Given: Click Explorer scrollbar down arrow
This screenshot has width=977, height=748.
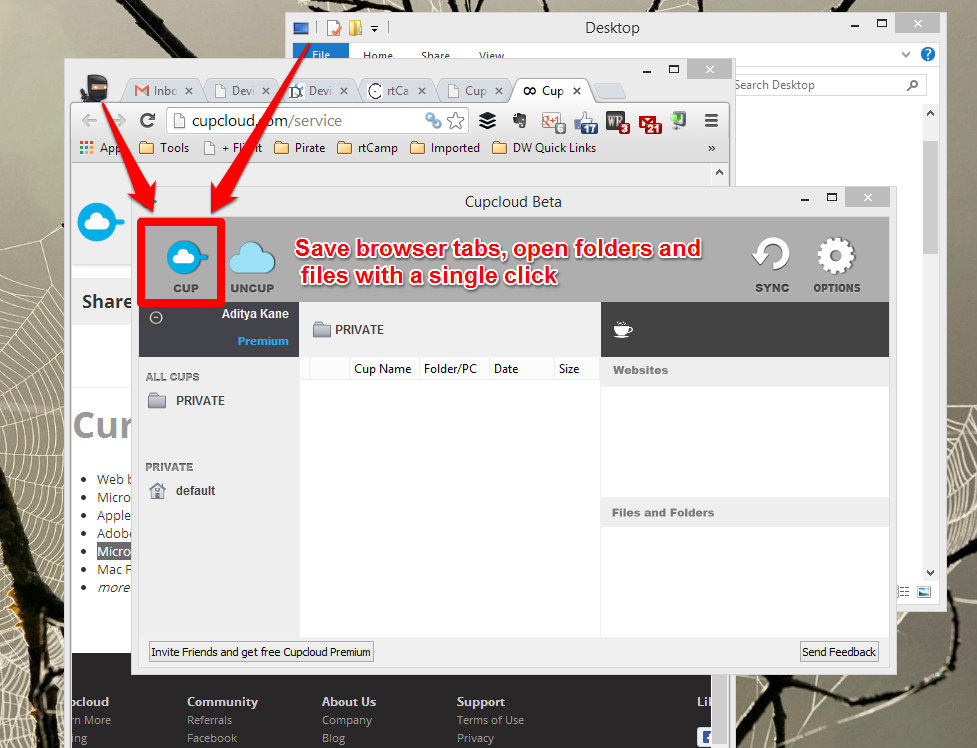Looking at the screenshot, I should point(930,572).
